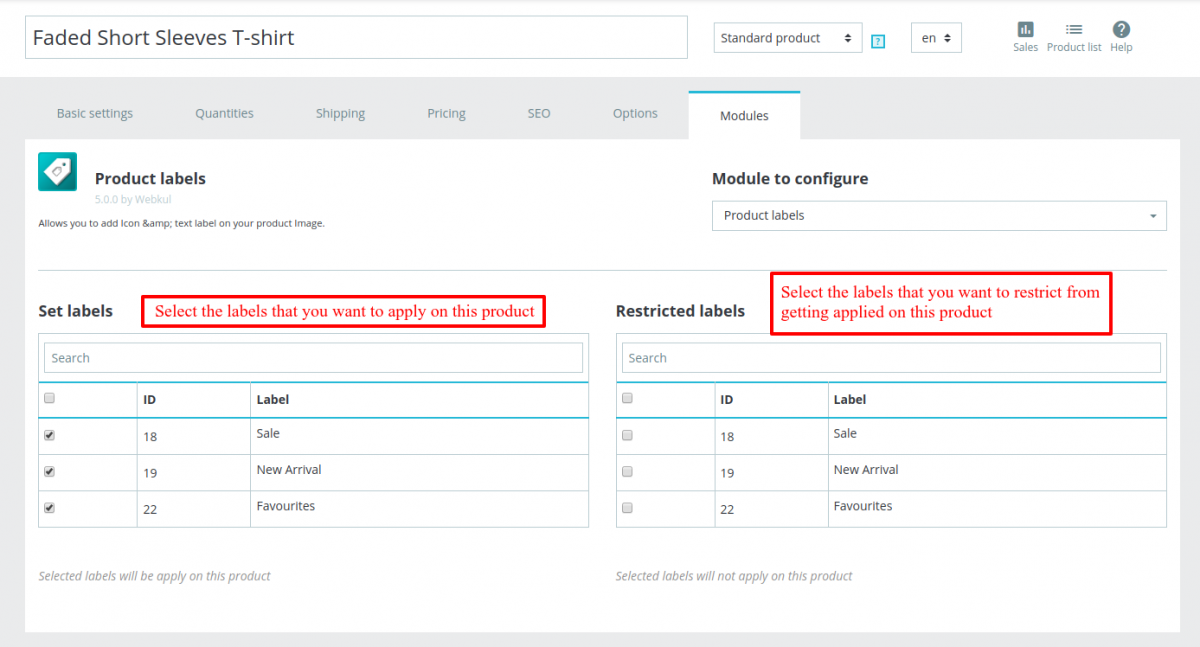Switch to the Basic settings tab
This screenshot has width=1200, height=647.
point(95,114)
